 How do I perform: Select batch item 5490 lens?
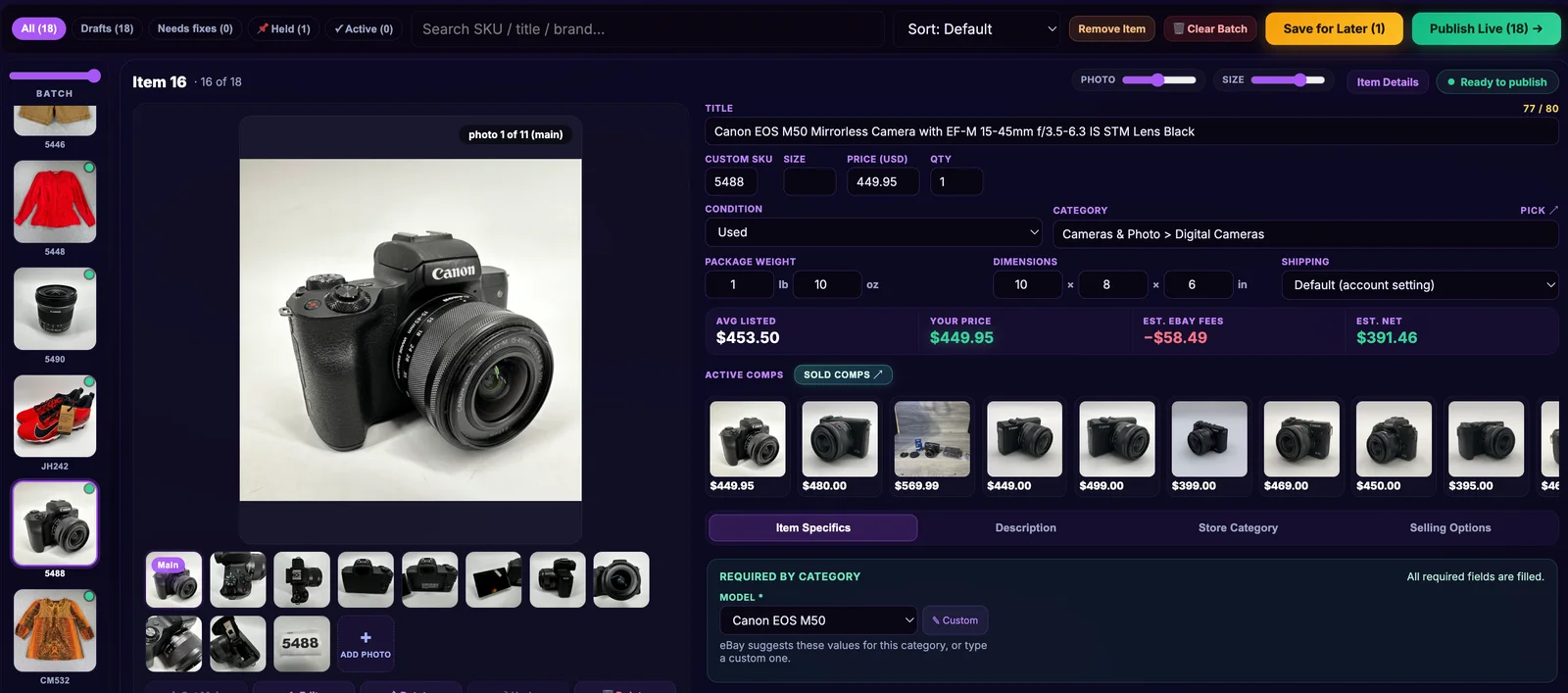(55, 309)
